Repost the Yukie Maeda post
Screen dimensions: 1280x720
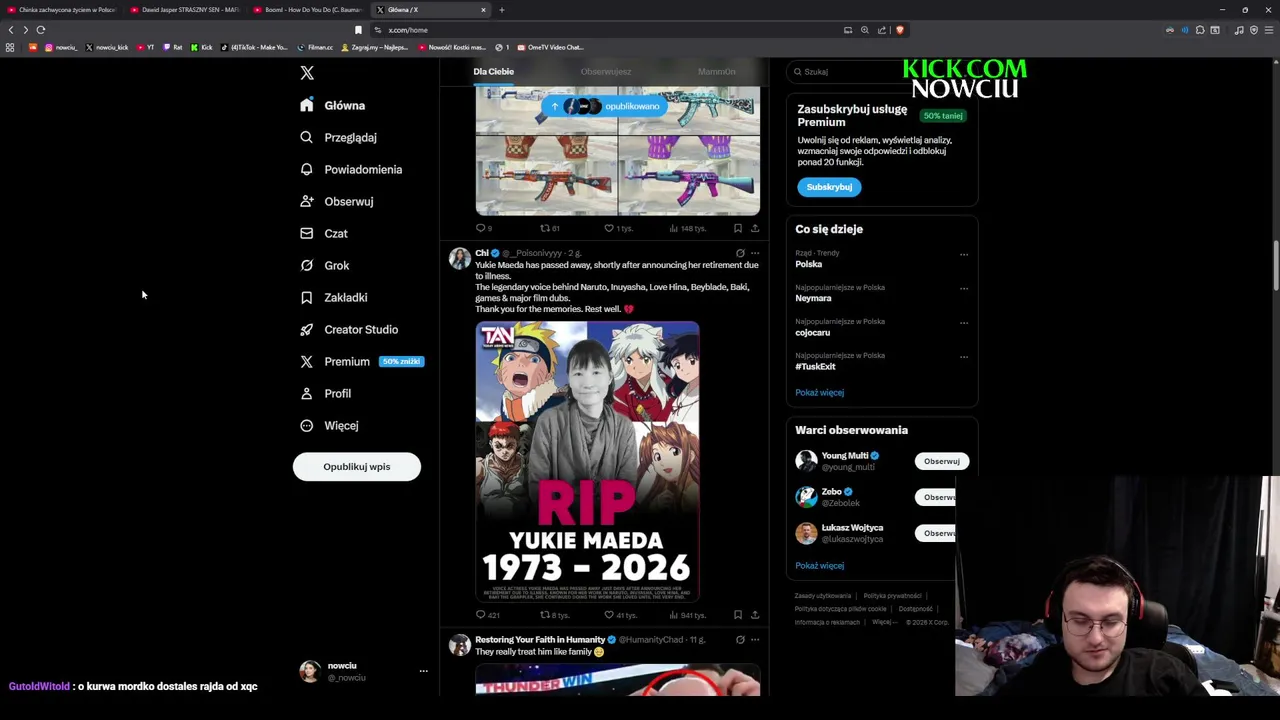(x=554, y=615)
